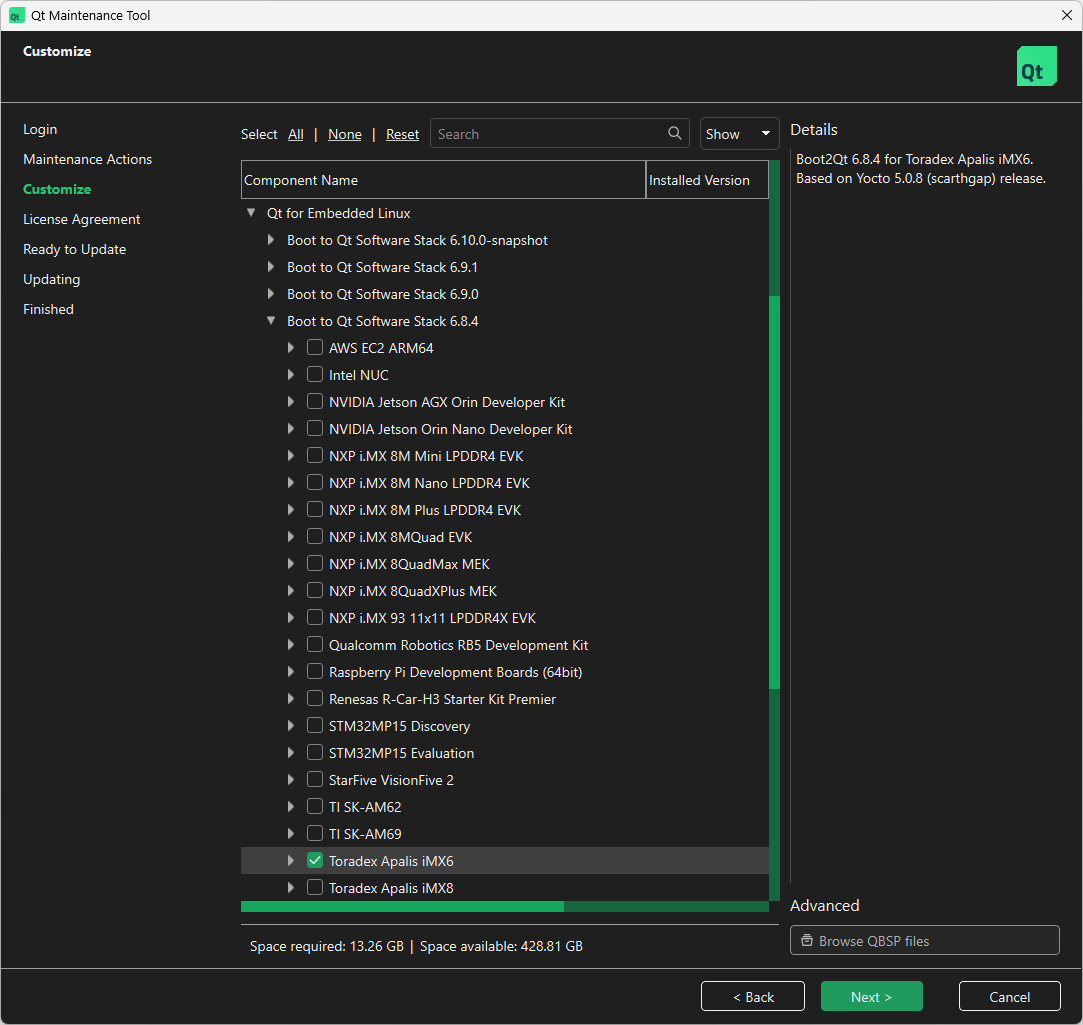Screen dimensions: 1083x1025
Task: Enable Raspberry Pi Development Boards (64bit) checkbox
Action: (x=315, y=672)
